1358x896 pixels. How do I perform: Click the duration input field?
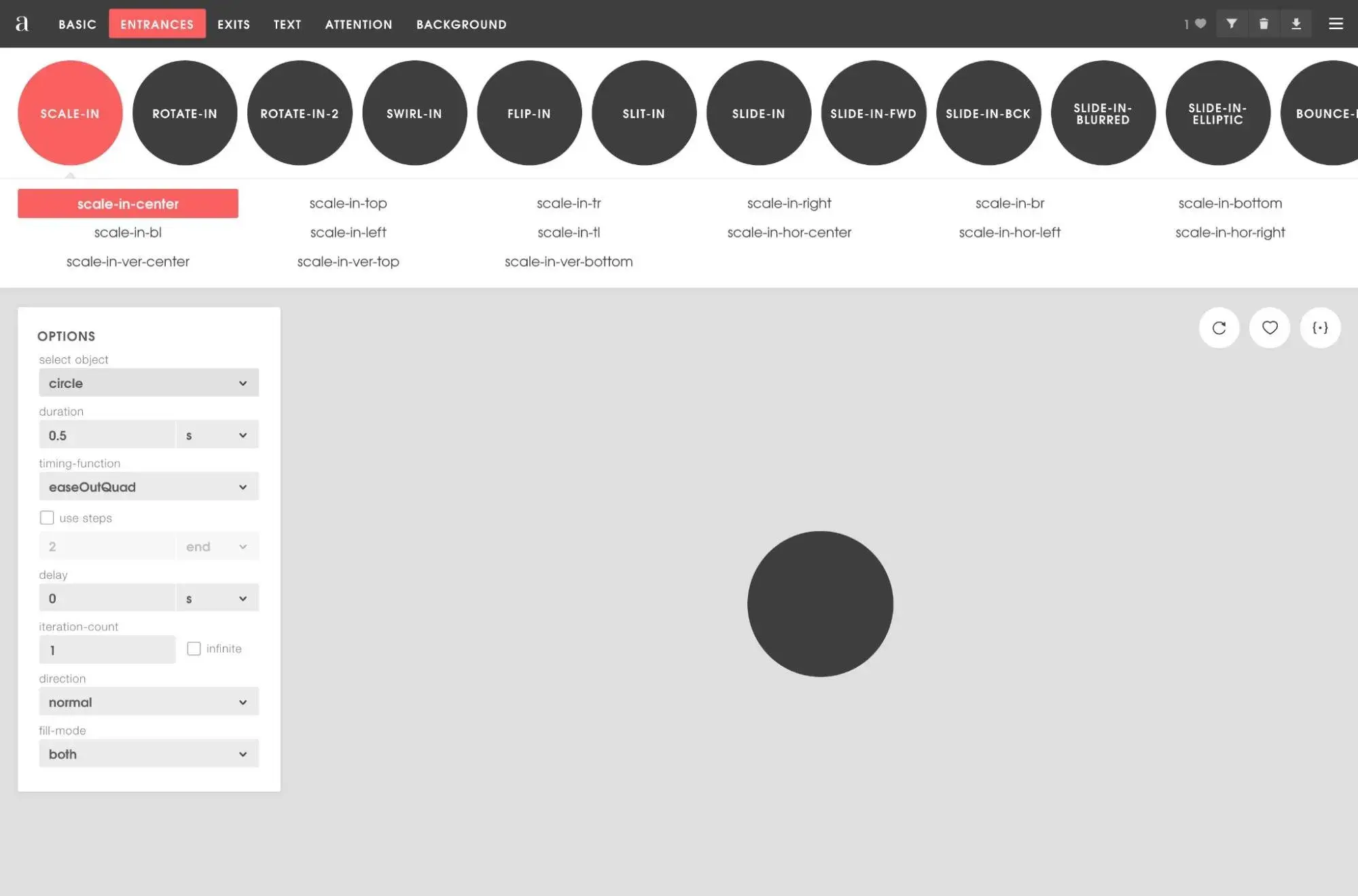tap(107, 434)
